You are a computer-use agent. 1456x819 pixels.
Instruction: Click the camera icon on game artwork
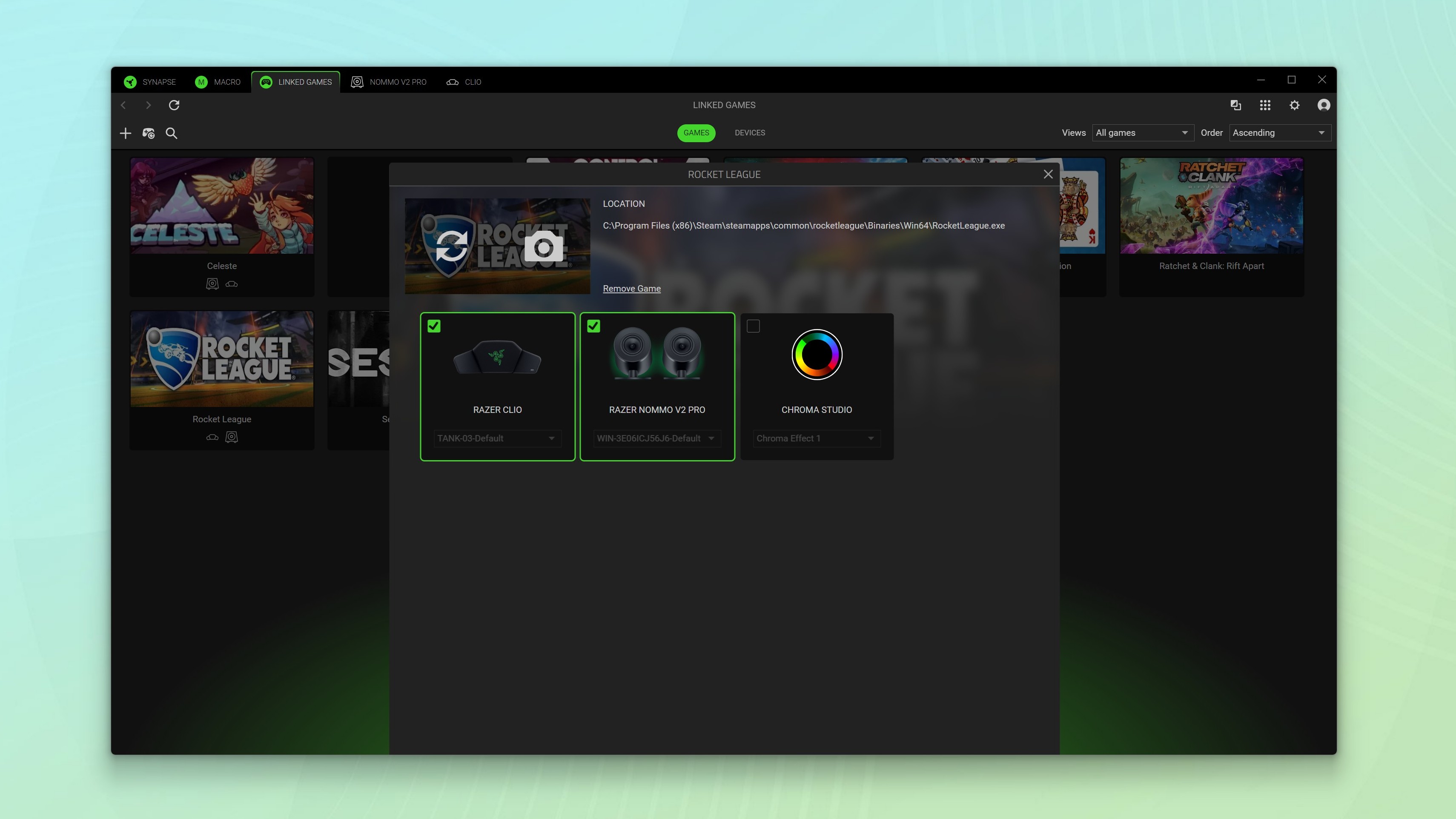tap(544, 246)
